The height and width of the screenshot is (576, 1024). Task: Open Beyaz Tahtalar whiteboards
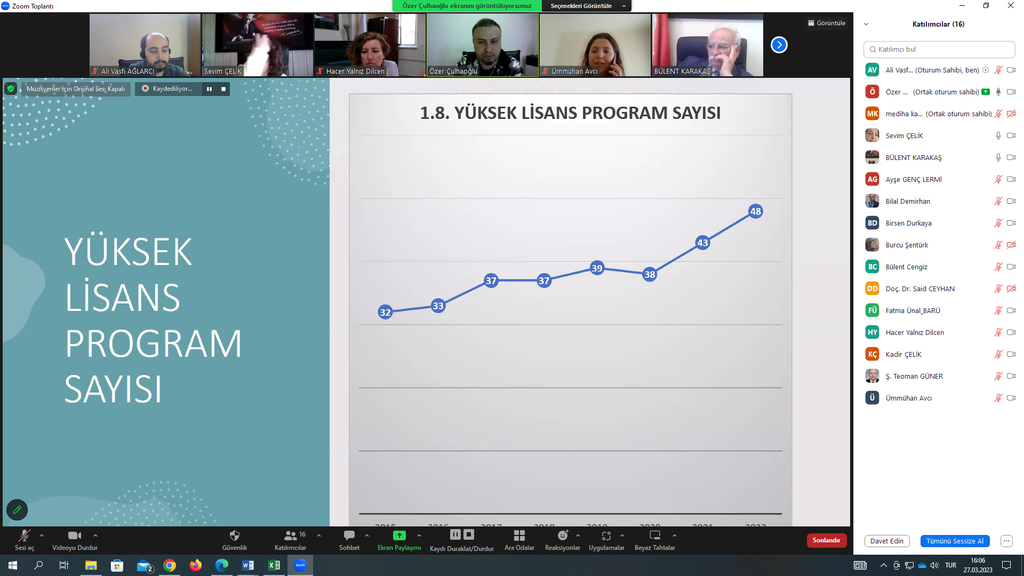click(x=655, y=536)
